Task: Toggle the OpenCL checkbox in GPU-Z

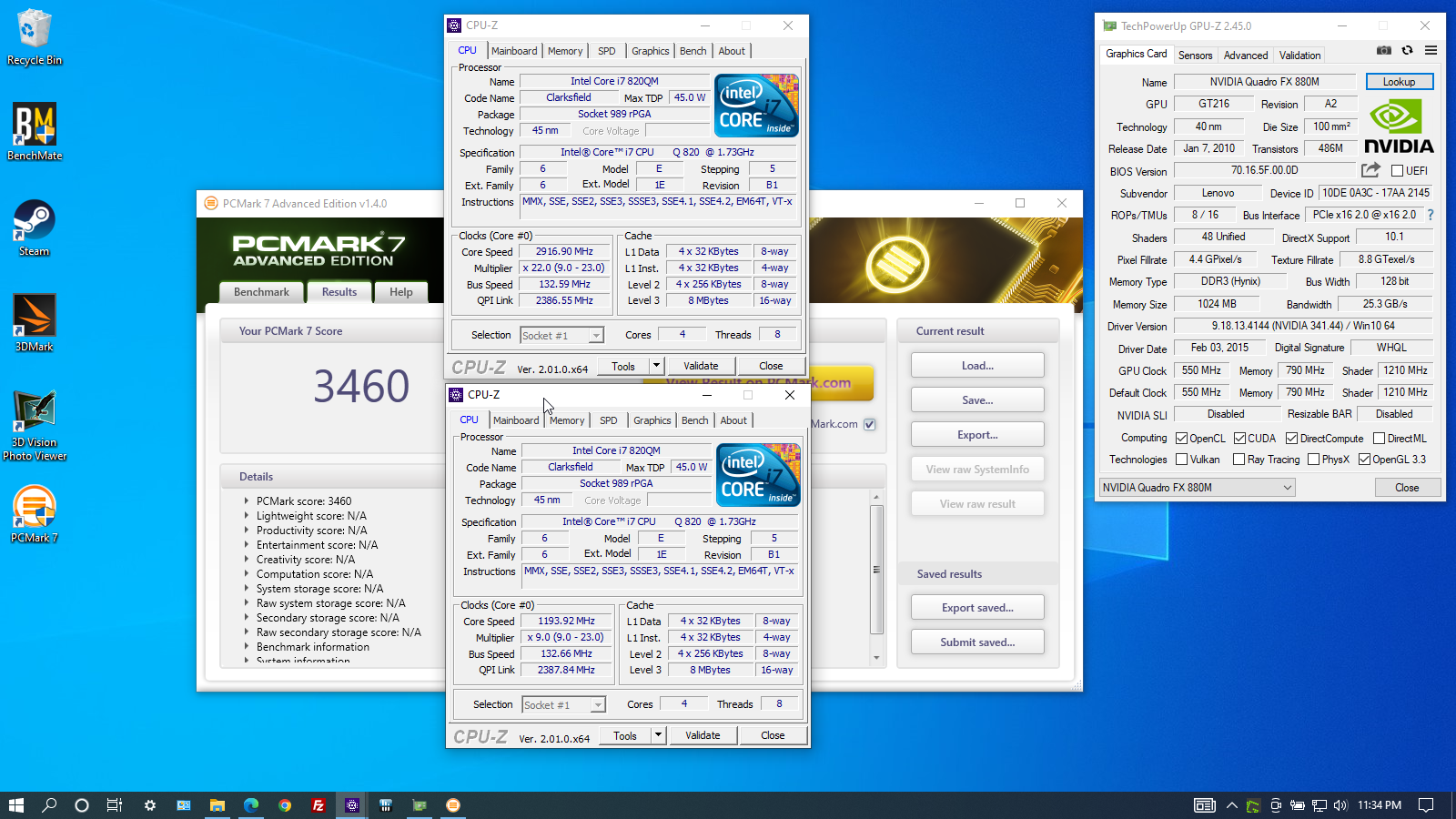Action: 1181,439
